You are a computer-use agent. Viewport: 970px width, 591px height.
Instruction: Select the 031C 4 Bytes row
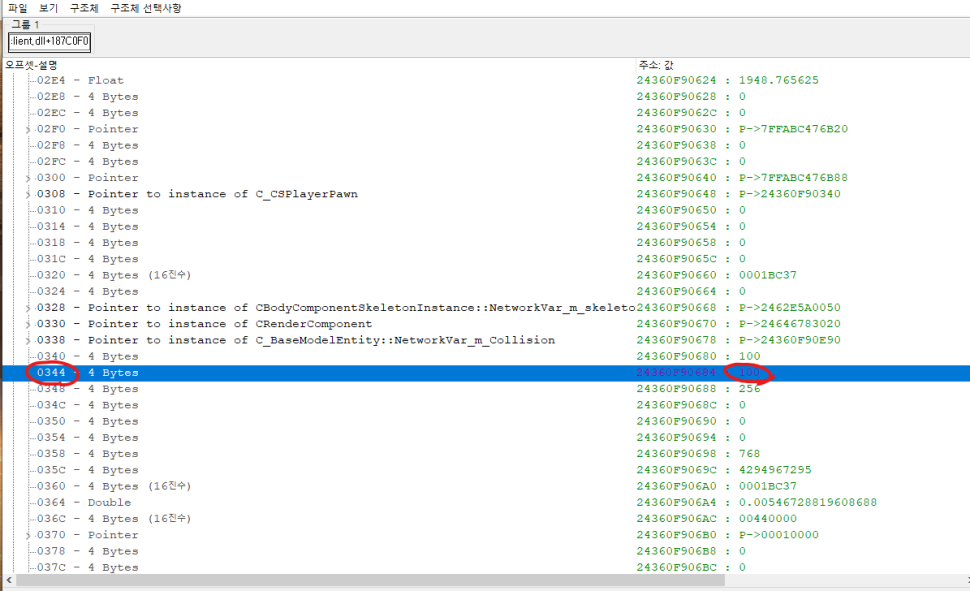tap(87, 259)
